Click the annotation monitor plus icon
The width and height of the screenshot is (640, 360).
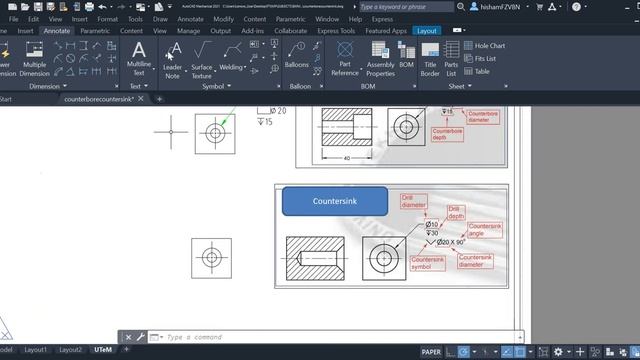click(x=580, y=352)
